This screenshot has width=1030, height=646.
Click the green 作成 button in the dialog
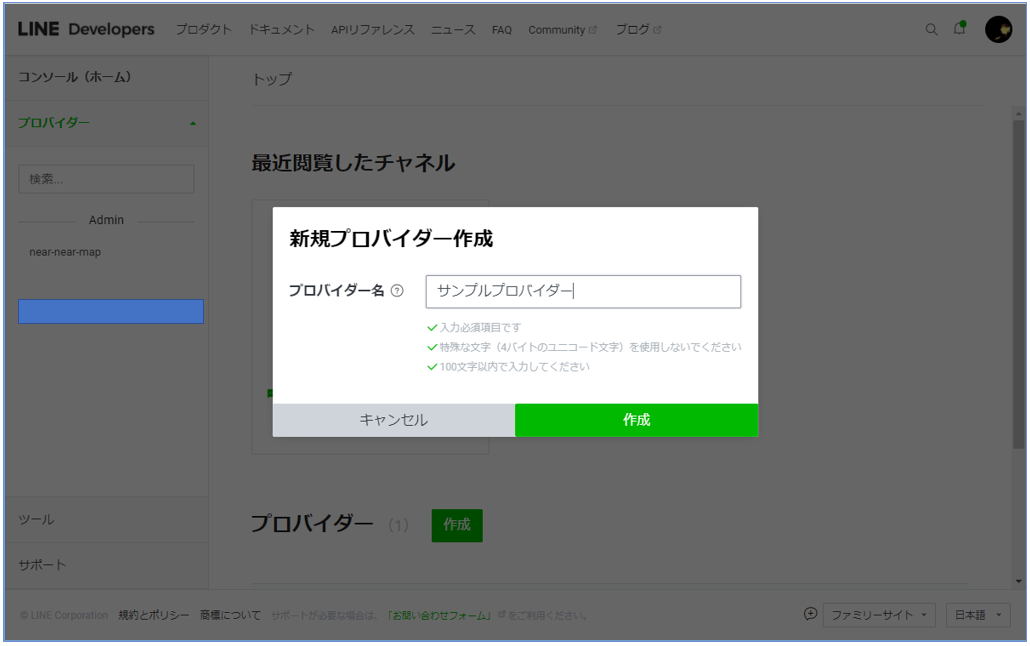[636, 420]
